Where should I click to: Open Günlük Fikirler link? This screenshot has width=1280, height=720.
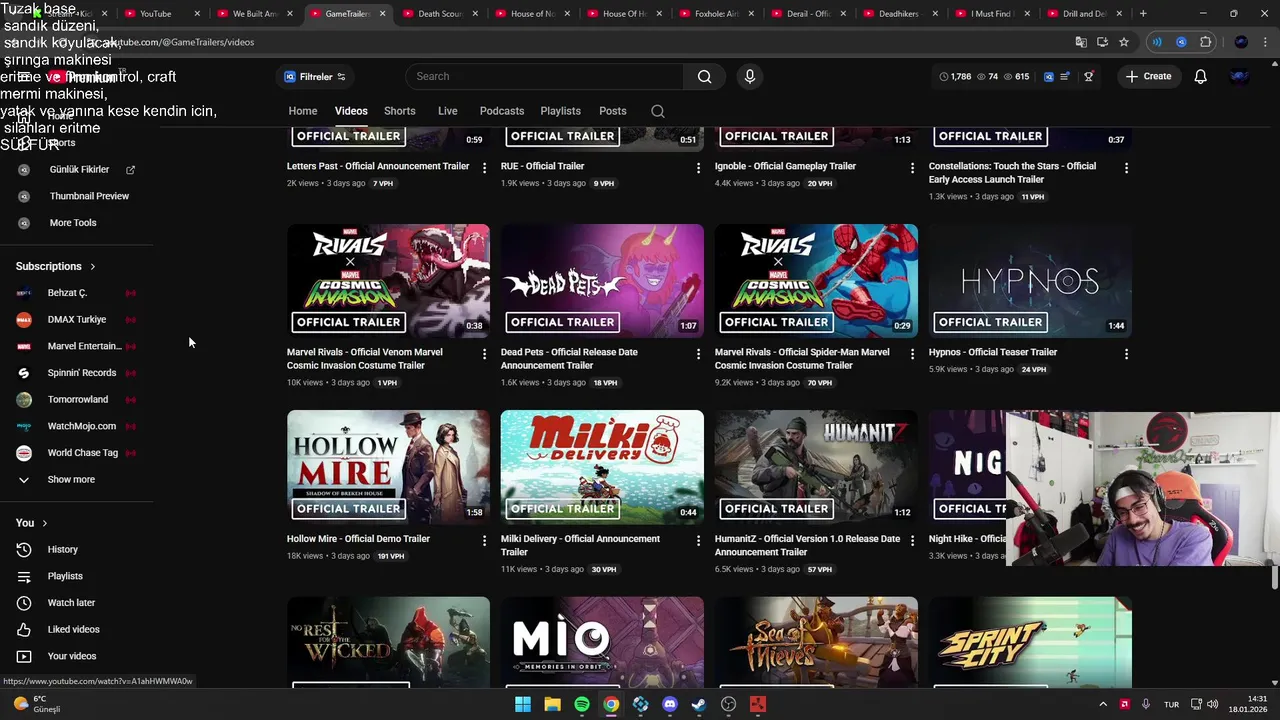(79, 170)
